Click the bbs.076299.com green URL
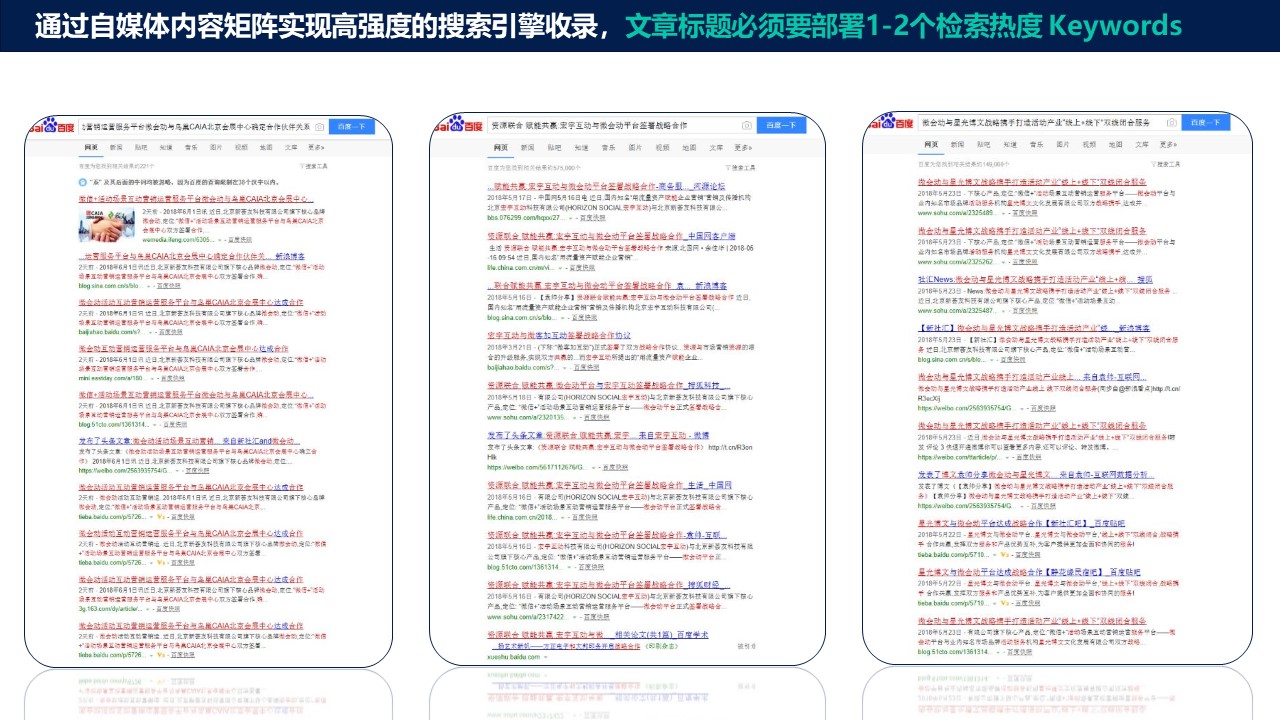The image size is (1280, 720). 526,218
